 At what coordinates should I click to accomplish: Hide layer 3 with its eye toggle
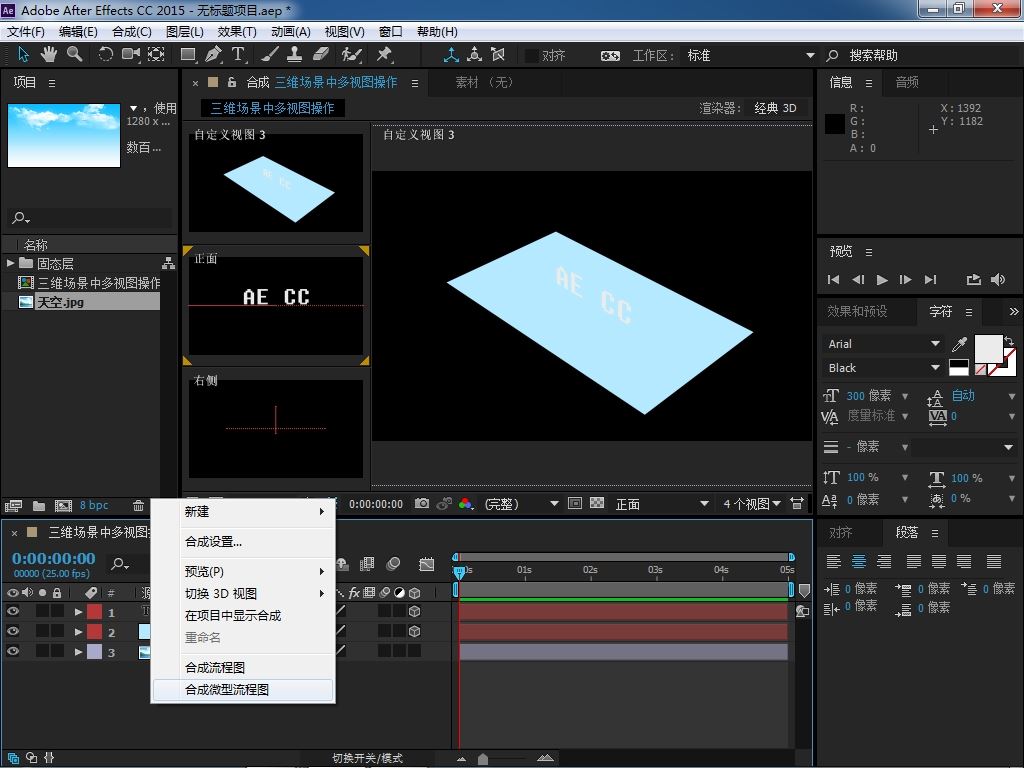point(12,650)
